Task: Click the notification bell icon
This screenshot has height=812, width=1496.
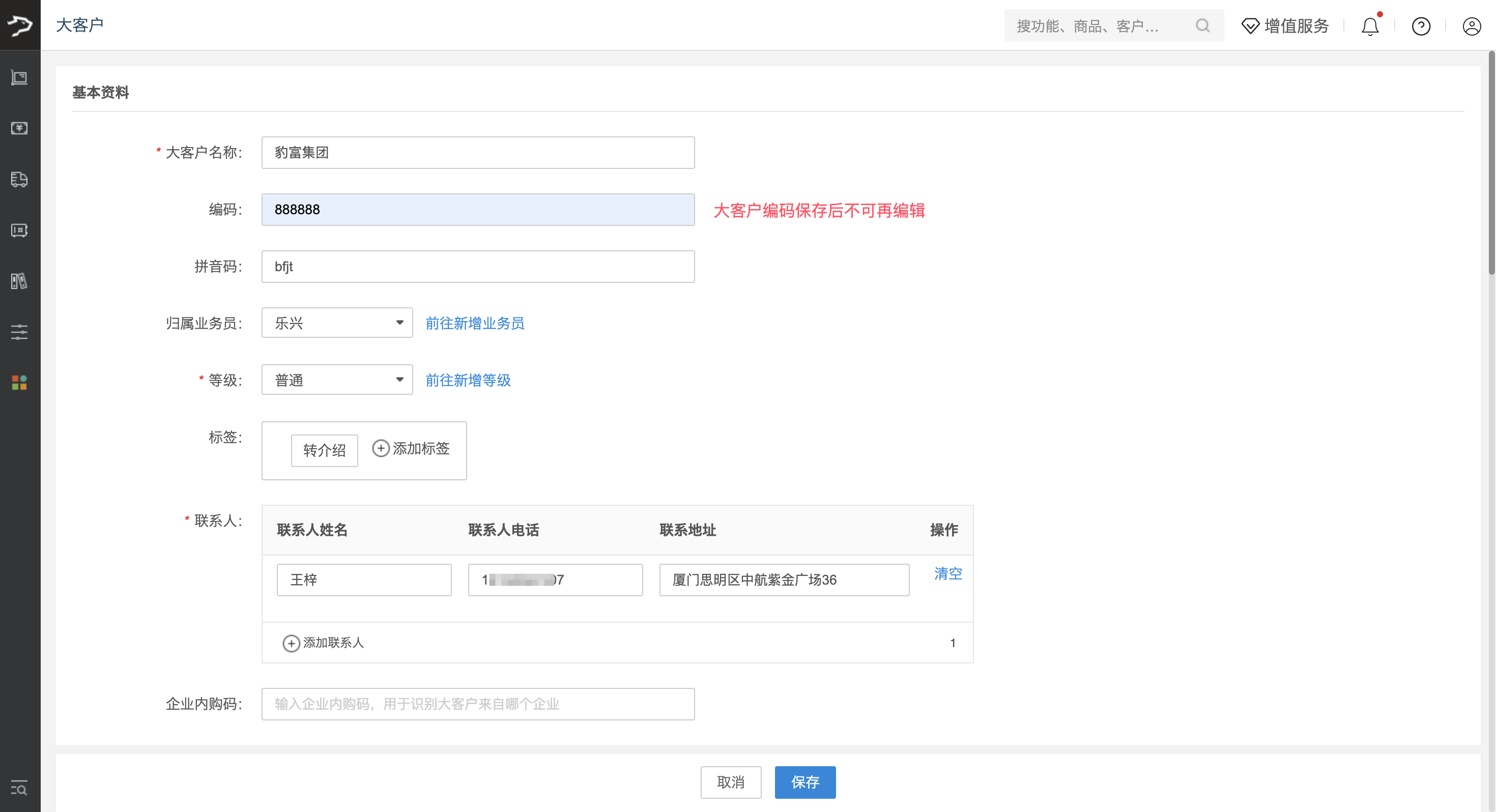Action: (1369, 26)
